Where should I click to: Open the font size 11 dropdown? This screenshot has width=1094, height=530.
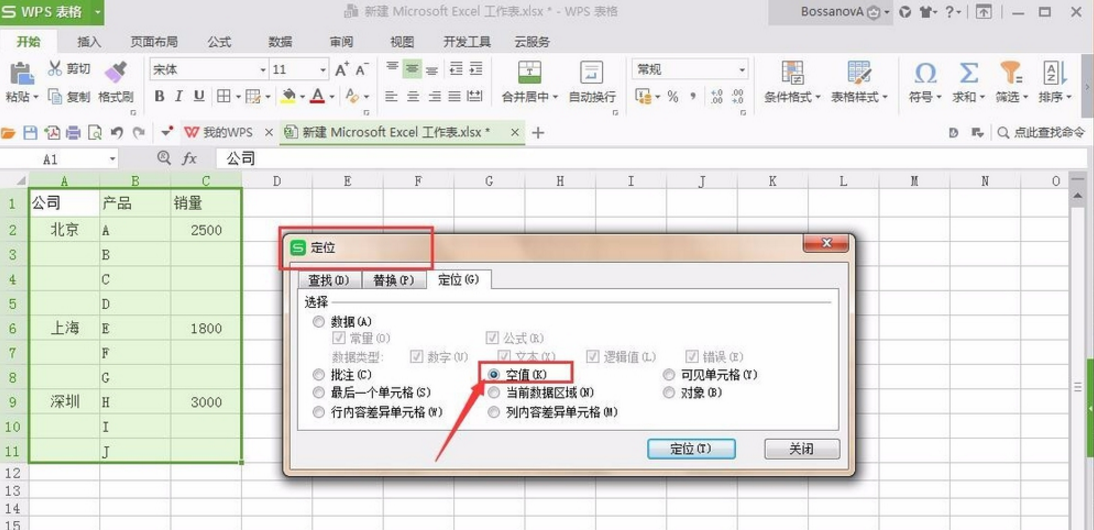click(x=323, y=70)
